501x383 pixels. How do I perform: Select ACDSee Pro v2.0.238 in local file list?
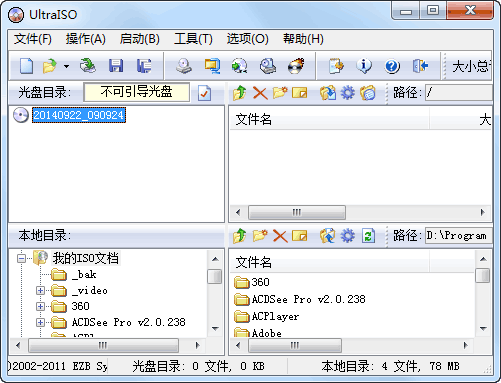(308, 299)
